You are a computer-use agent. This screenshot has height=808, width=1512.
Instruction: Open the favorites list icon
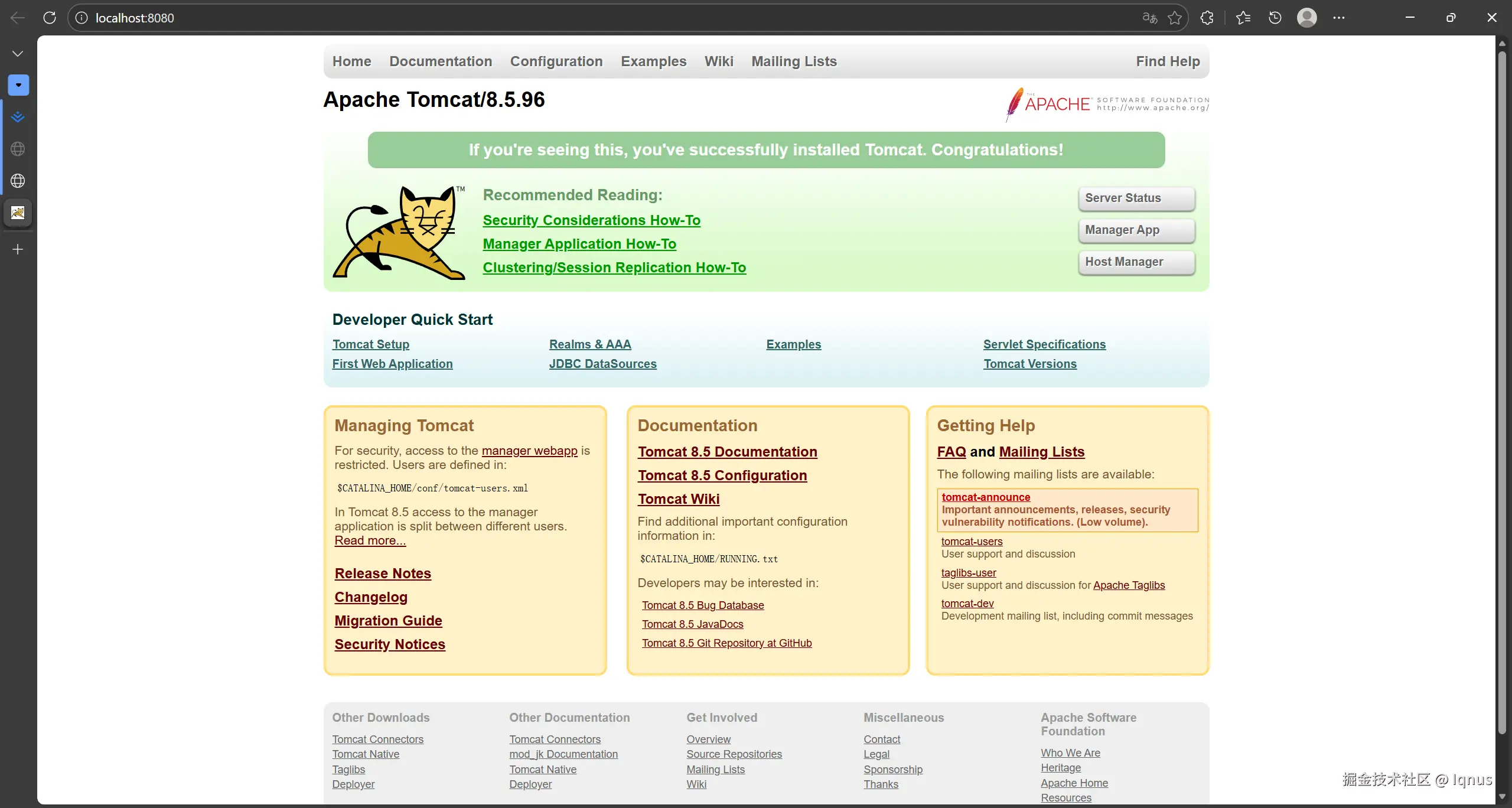coord(1243,18)
